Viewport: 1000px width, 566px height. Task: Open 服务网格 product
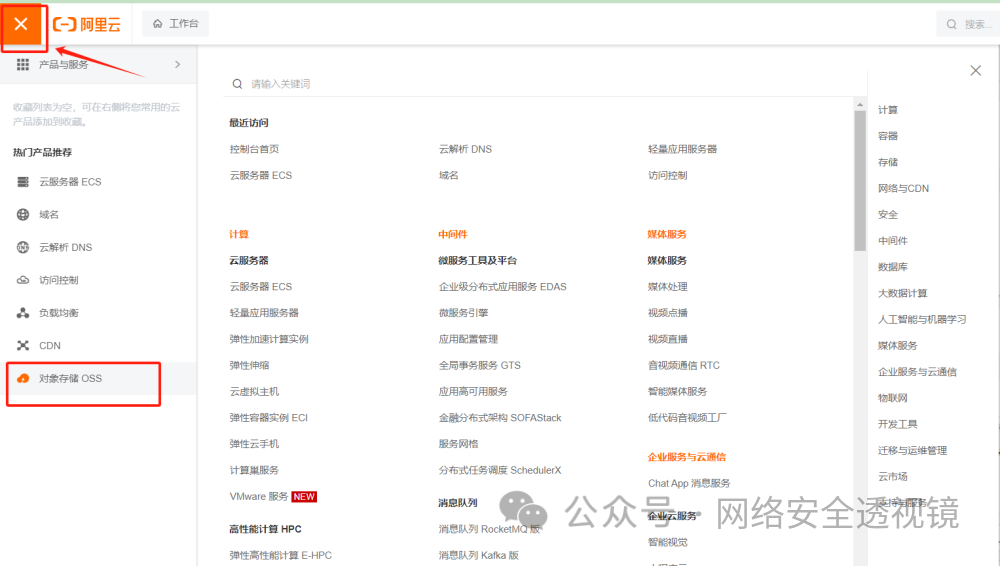click(x=459, y=443)
